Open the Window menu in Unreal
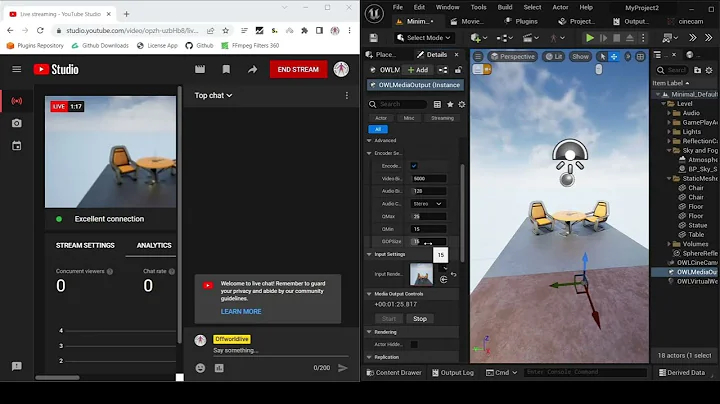Viewport: 720px width, 404px height. pyautogui.click(x=447, y=7)
